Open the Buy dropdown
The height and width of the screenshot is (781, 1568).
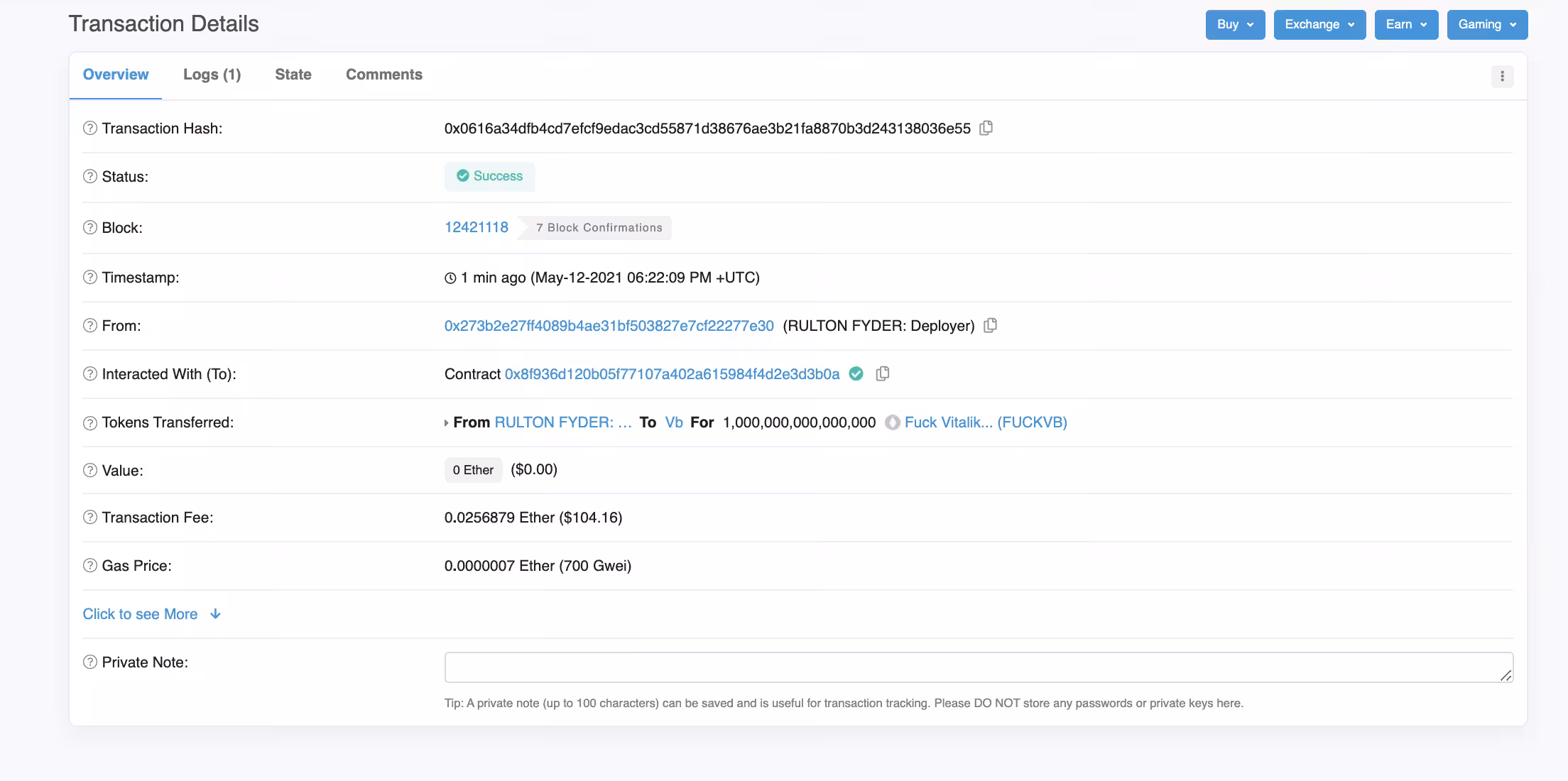click(x=1235, y=25)
